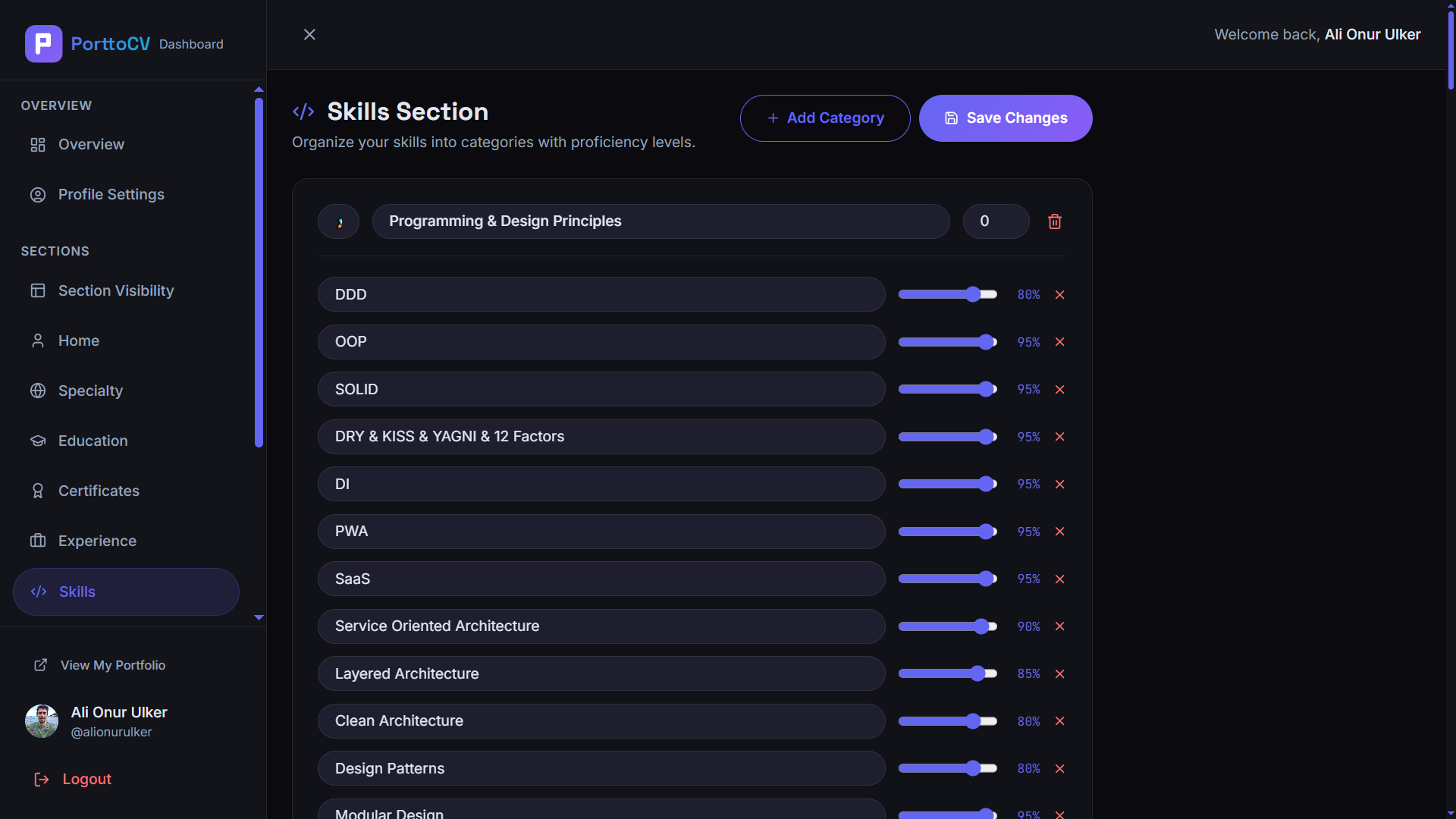Click the SOLID skill name field
This screenshot has width=1456, height=819.
tap(601, 389)
